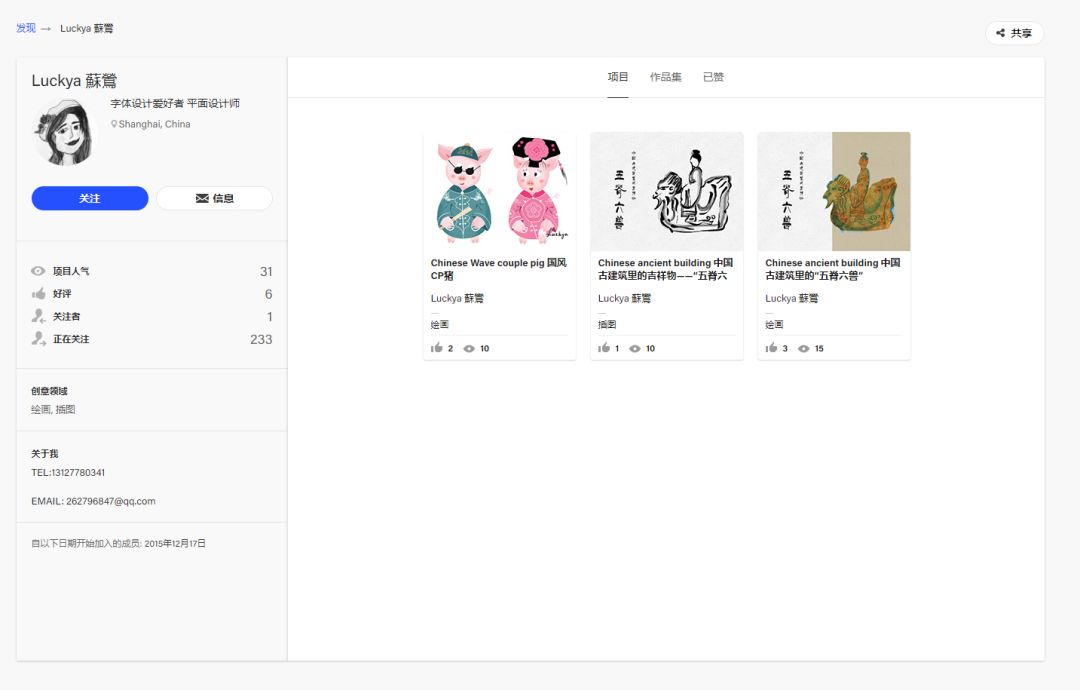This screenshot has width=1080, height=690.
Task: Click the eye icon next to 项目人气
Action: click(39, 271)
